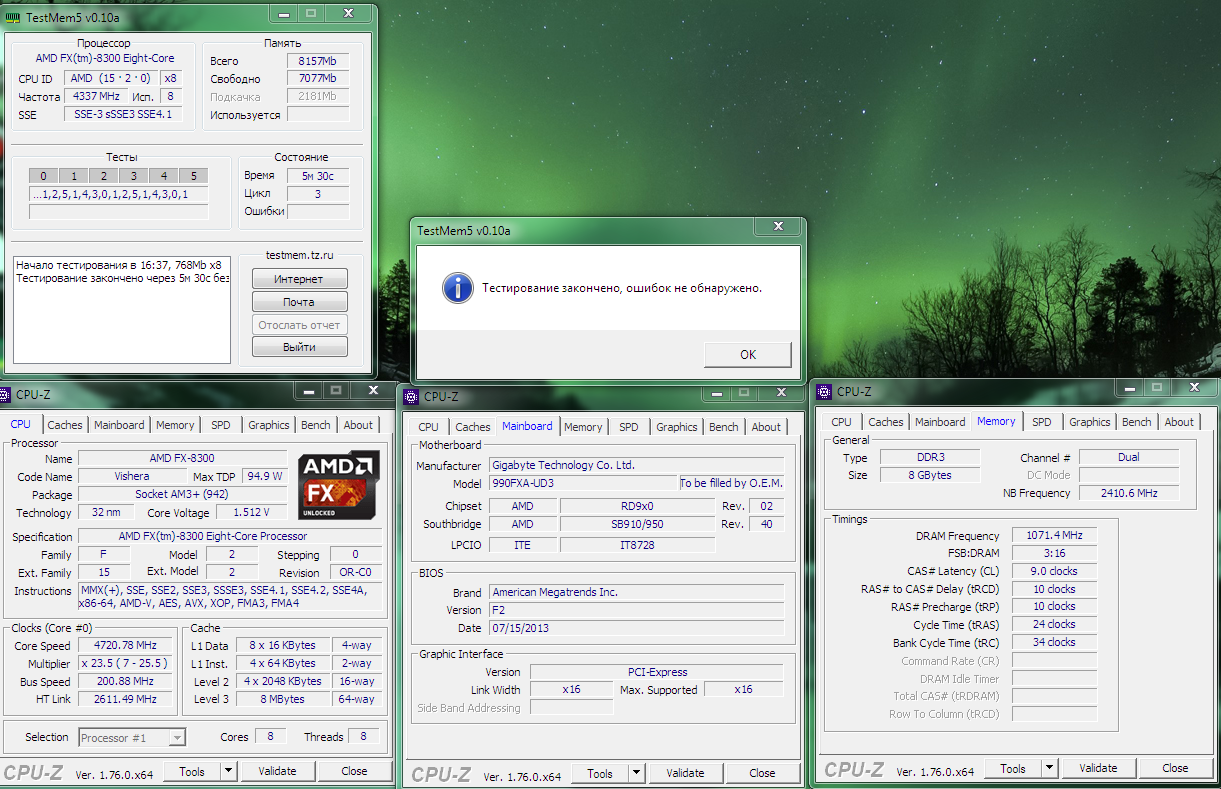Screen dimensions: 1221x789
Task: Switch to Caches tab in left CPU-Z window
Action: (x=65, y=425)
